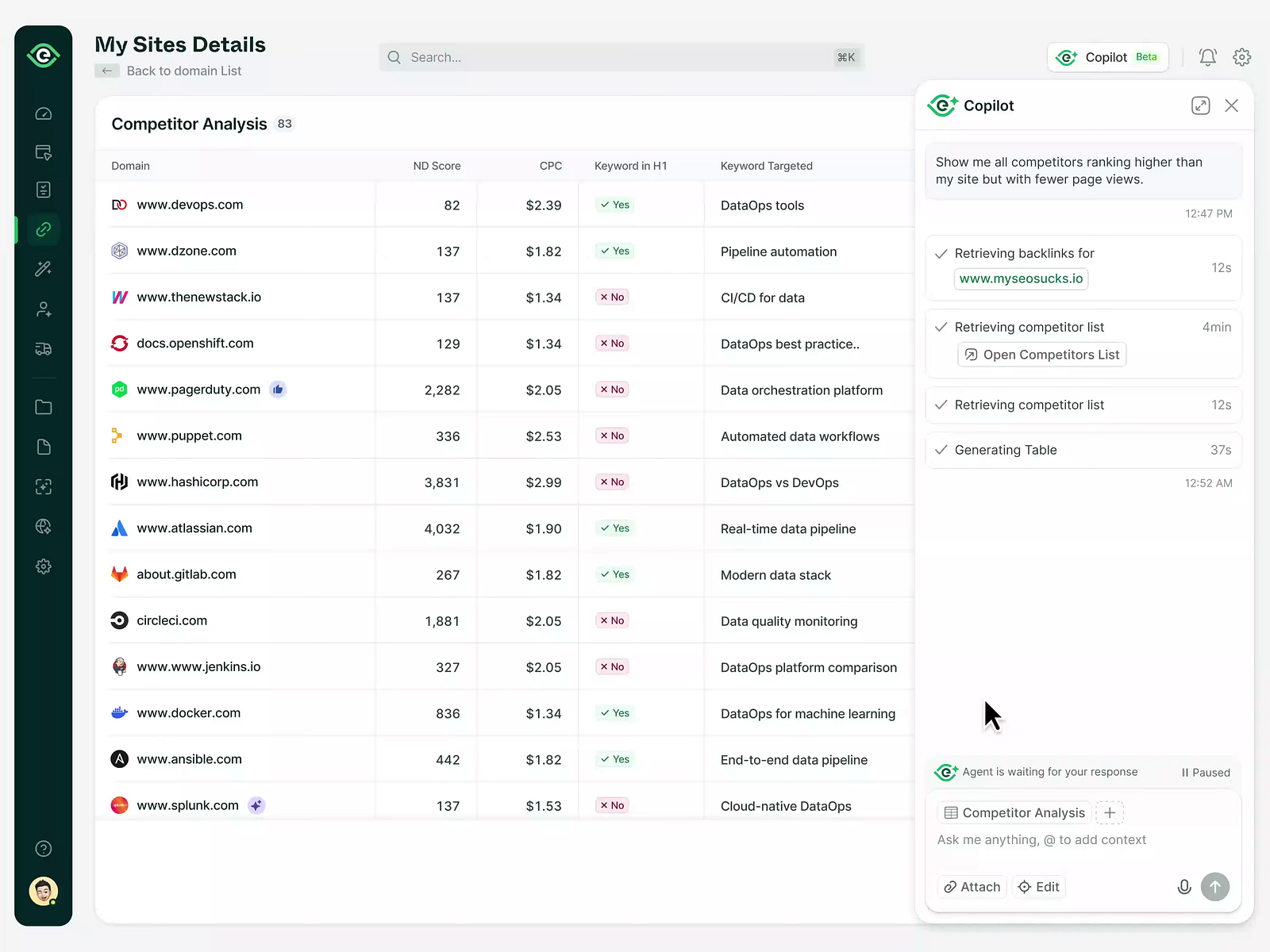Sort by Keyword Targeted column header
This screenshot has height=952, width=1270.
pyautogui.click(x=767, y=166)
